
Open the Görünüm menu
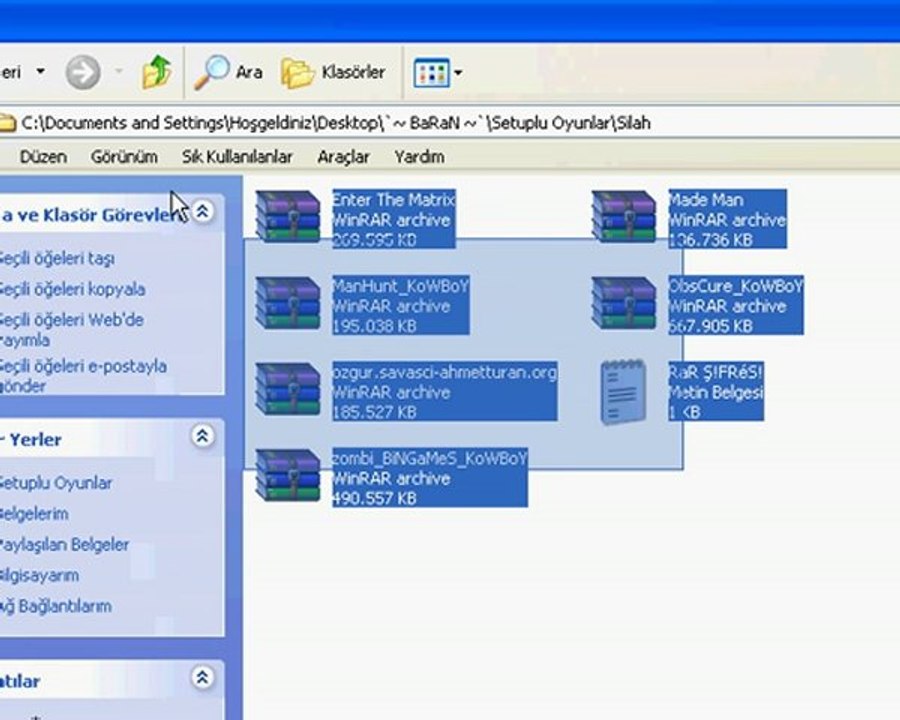(124, 157)
